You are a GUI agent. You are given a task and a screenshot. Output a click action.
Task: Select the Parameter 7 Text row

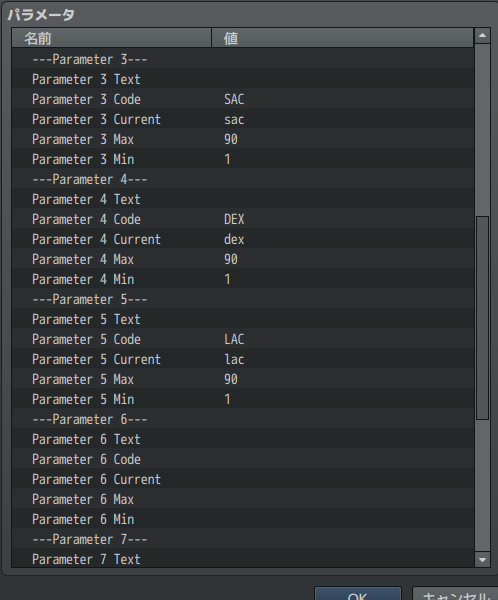click(x=243, y=559)
